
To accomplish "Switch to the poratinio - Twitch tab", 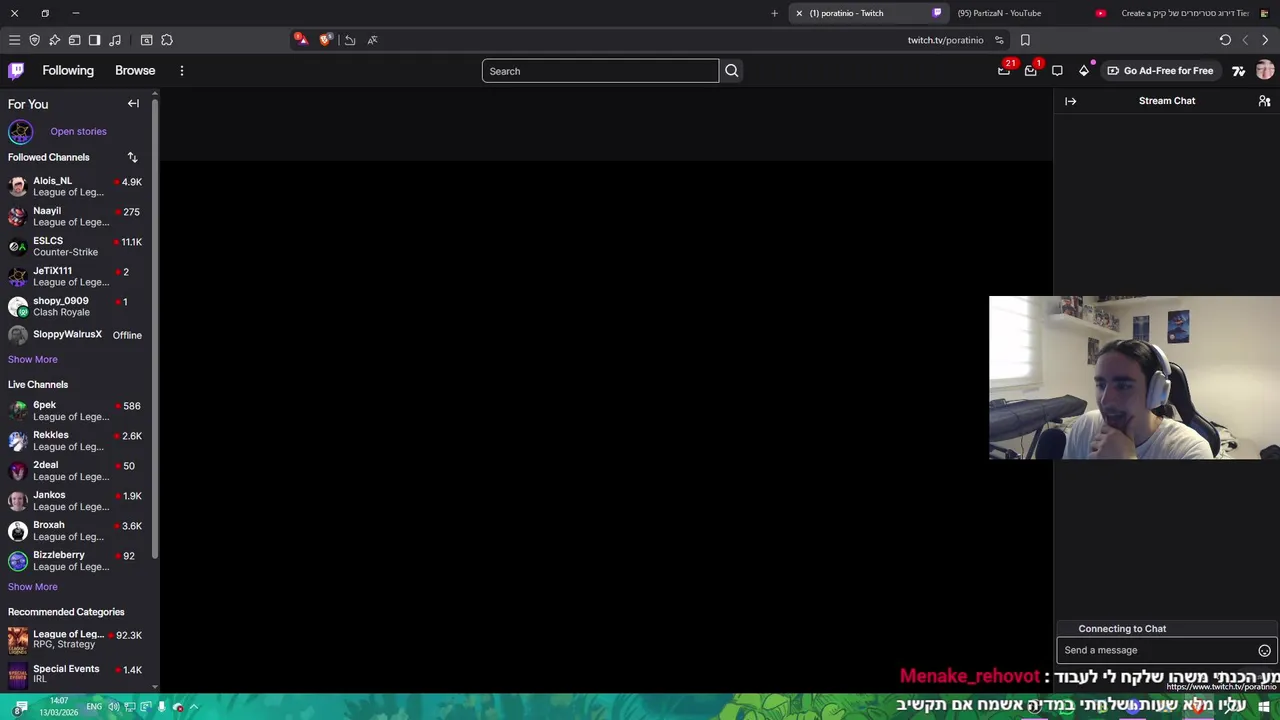I will click(868, 13).
